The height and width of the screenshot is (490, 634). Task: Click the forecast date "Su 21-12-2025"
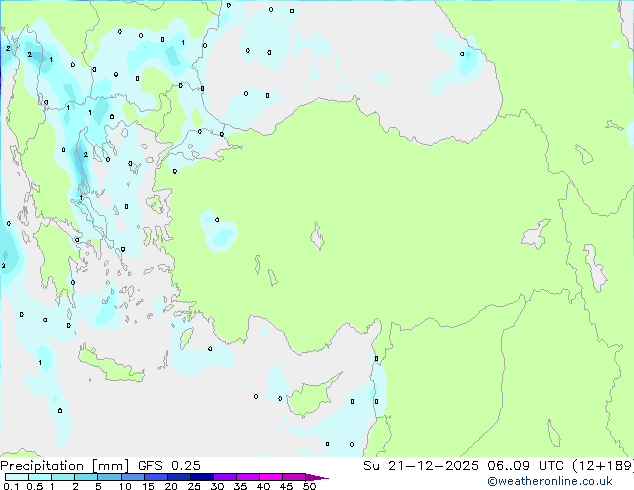coord(401,465)
